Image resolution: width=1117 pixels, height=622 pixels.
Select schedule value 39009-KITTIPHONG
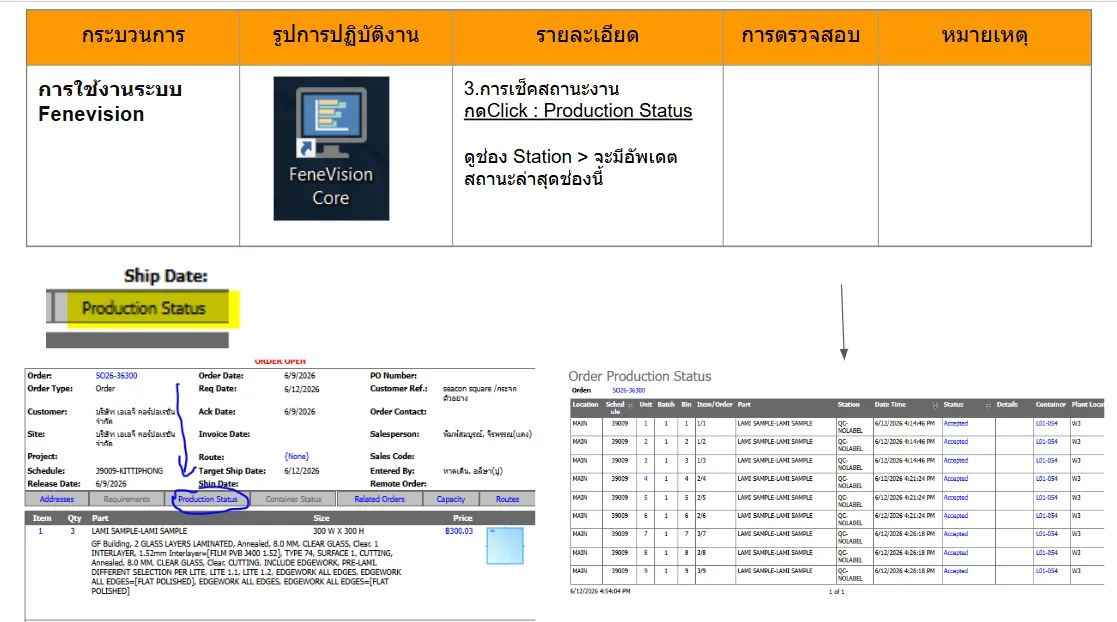tap(129, 471)
